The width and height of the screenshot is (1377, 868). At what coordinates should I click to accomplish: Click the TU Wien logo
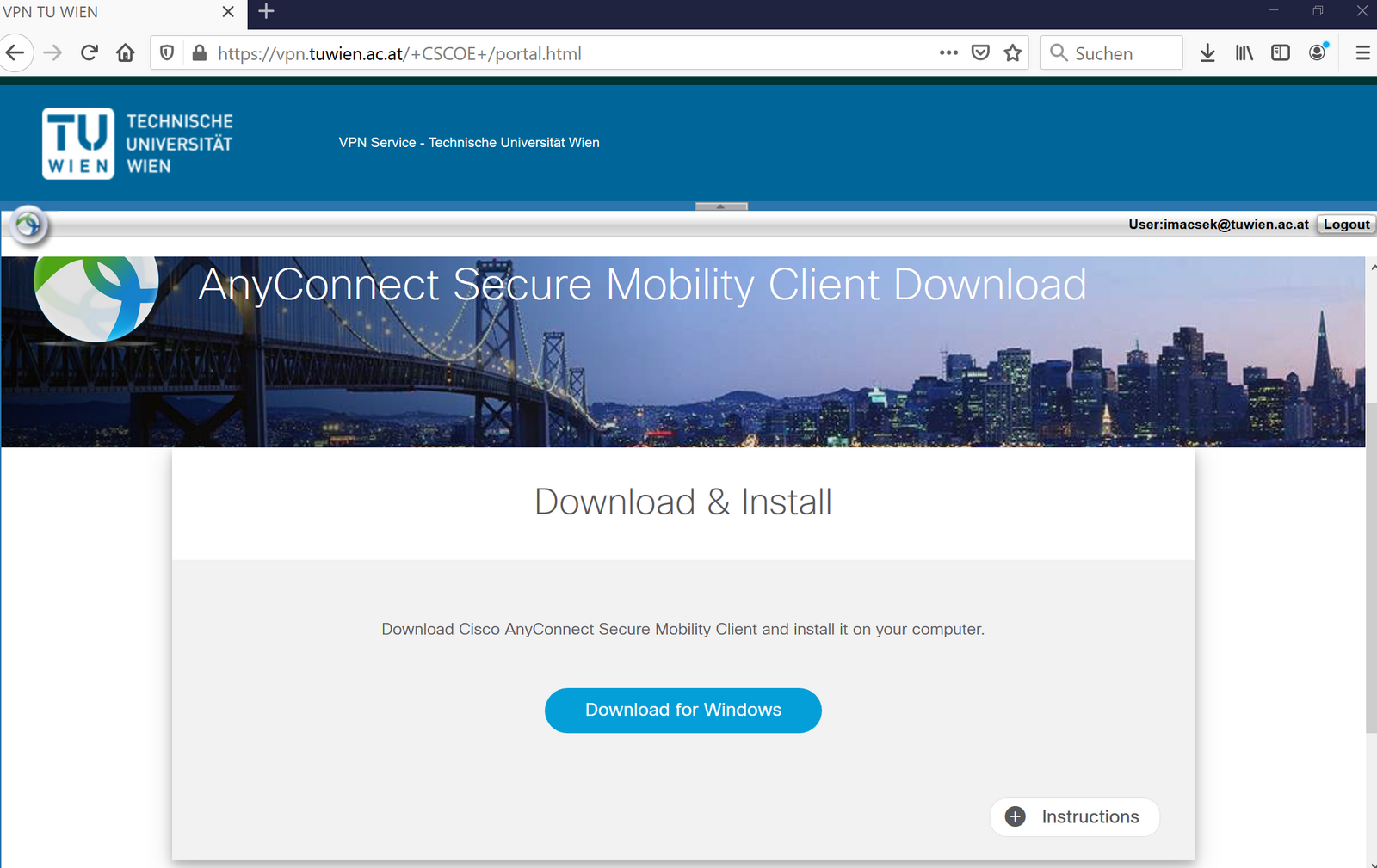(138, 144)
